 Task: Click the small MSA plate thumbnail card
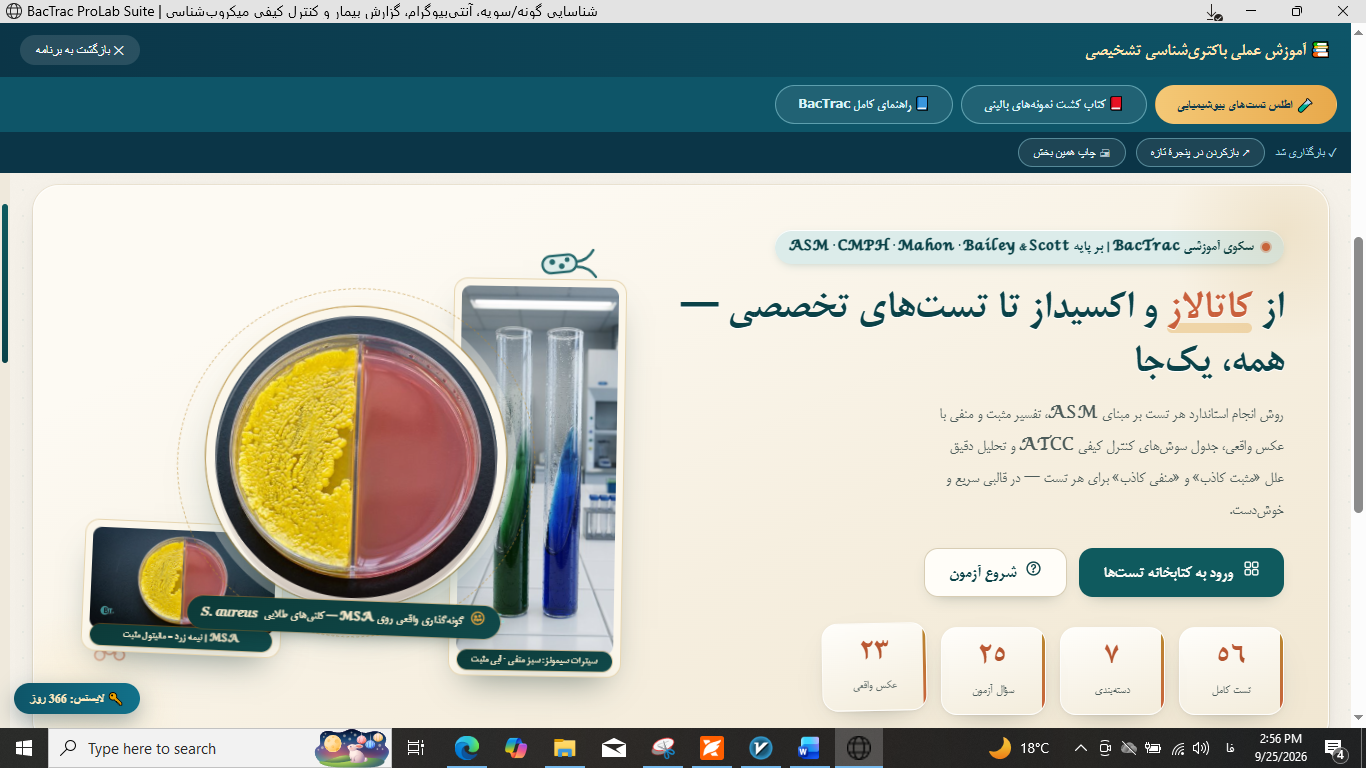coord(181,587)
